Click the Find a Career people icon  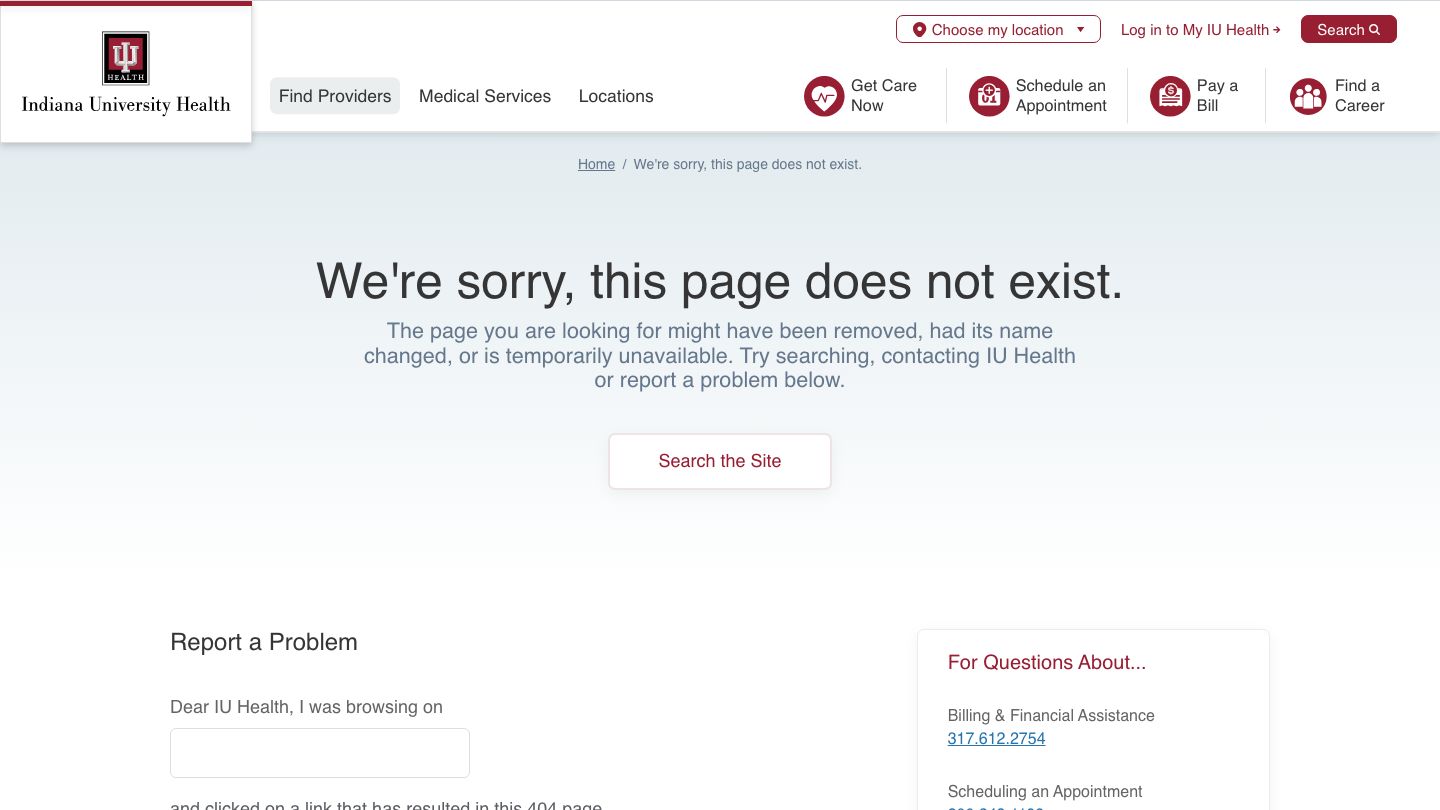(x=1308, y=96)
